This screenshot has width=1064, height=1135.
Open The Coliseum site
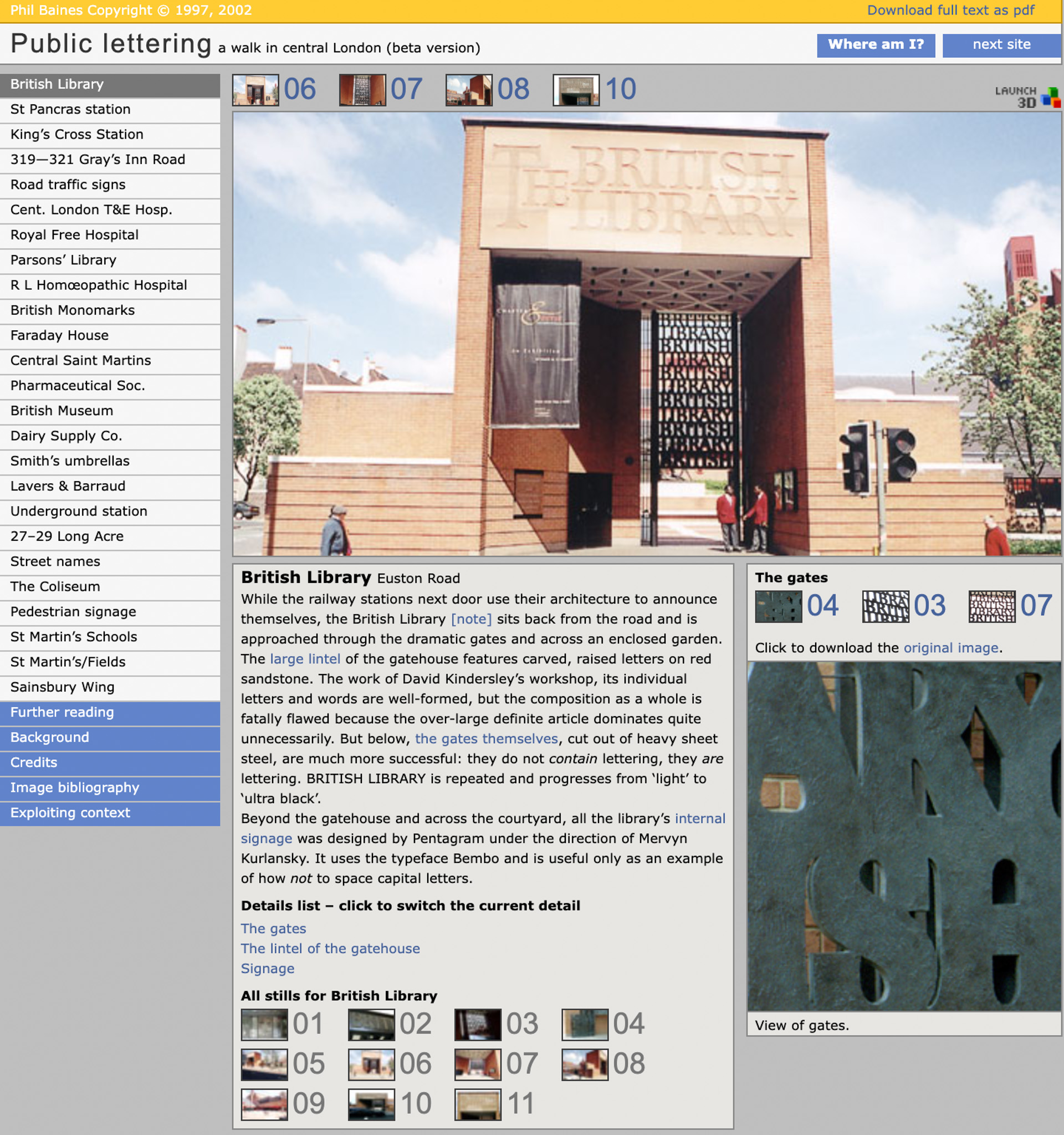(x=110, y=587)
